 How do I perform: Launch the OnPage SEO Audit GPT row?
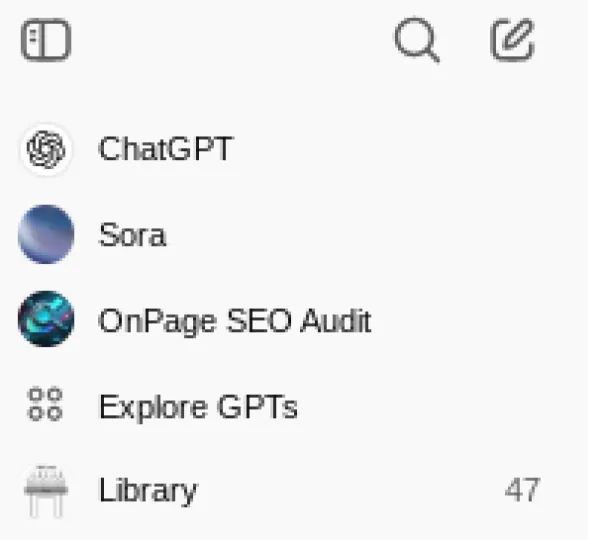pos(300,322)
